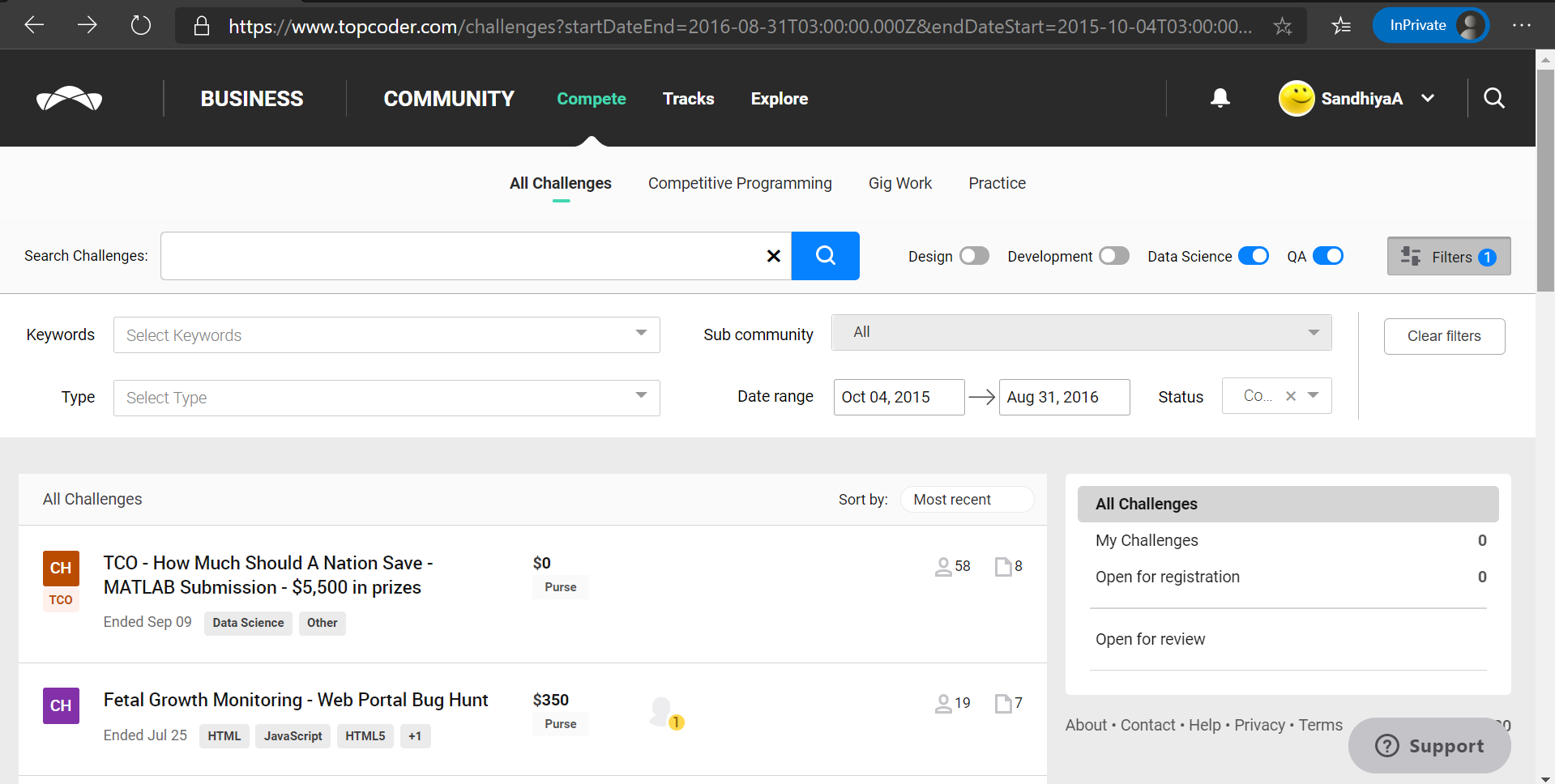Image resolution: width=1555 pixels, height=784 pixels.
Task: Open the Sub community dropdown
Action: [1082, 332]
